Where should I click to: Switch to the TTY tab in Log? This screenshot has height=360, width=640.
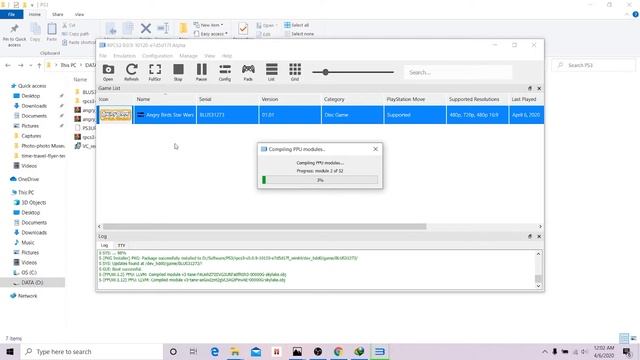pyautogui.click(x=121, y=245)
